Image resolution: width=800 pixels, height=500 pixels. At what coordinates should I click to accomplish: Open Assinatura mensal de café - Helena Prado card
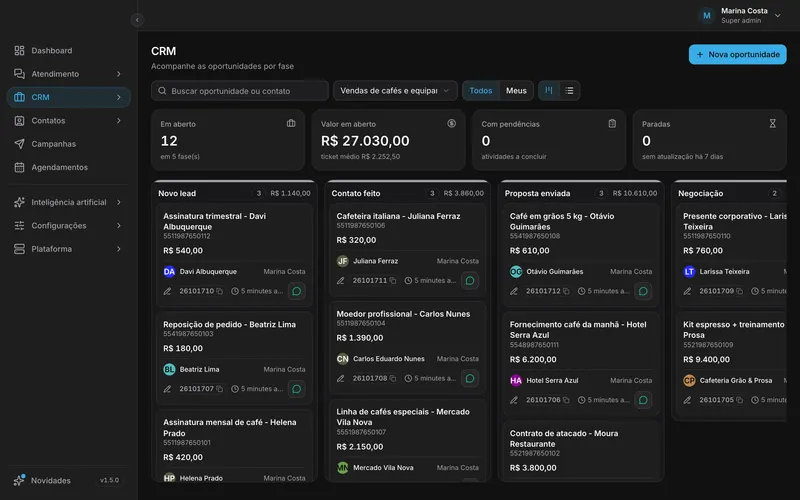click(234, 445)
